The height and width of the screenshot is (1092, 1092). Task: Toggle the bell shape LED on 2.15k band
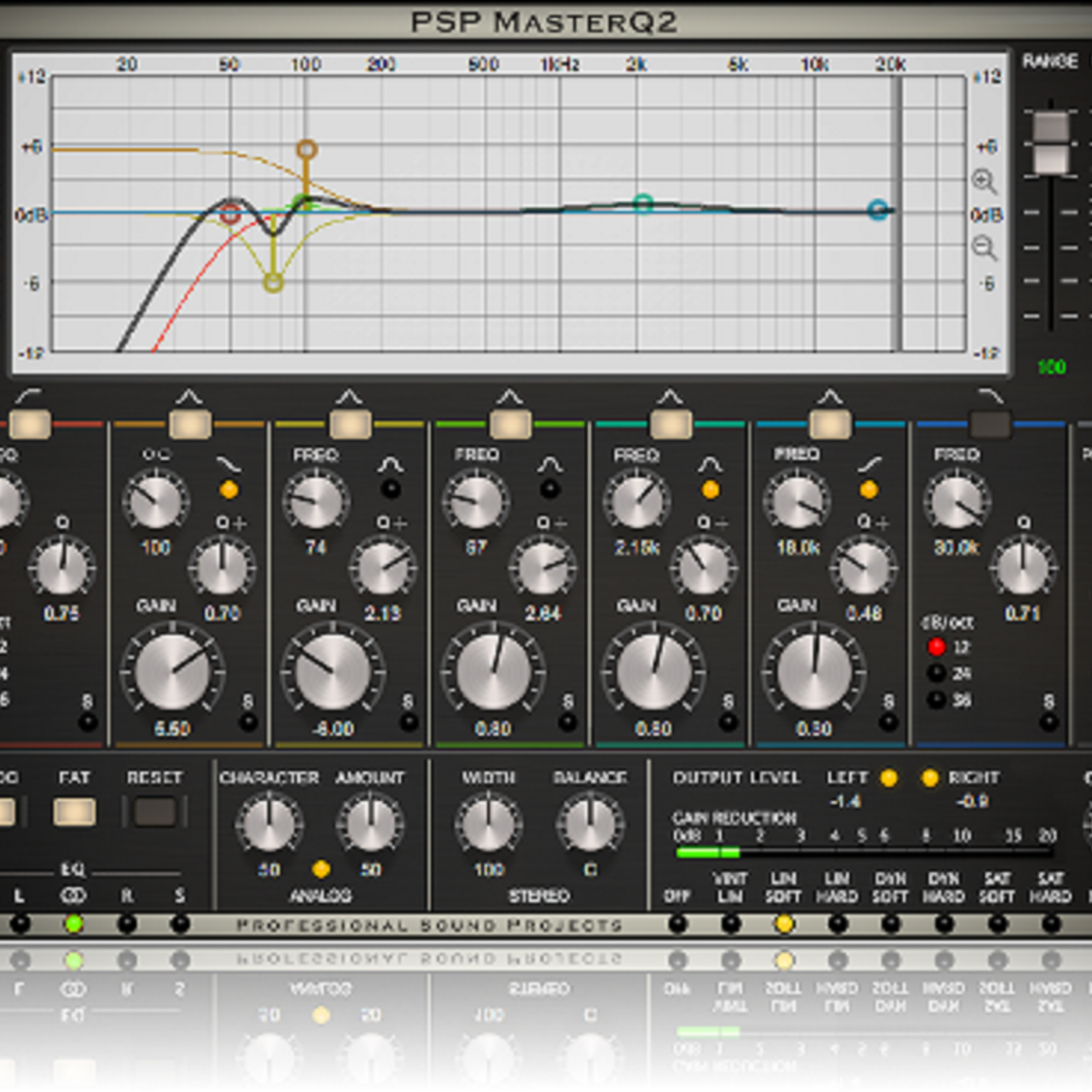tap(710, 490)
